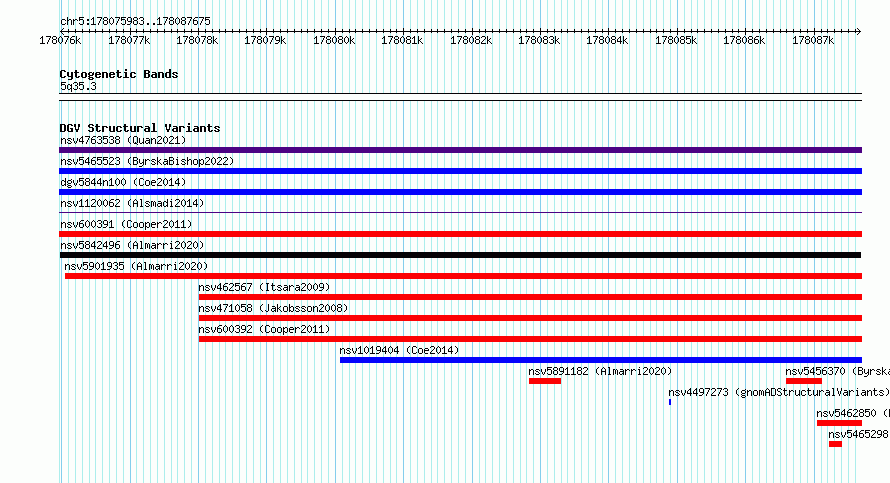The width and height of the screenshot is (890, 483).
Task: Click the DGV Structural Variants track title
Action: pyautogui.click(x=140, y=128)
